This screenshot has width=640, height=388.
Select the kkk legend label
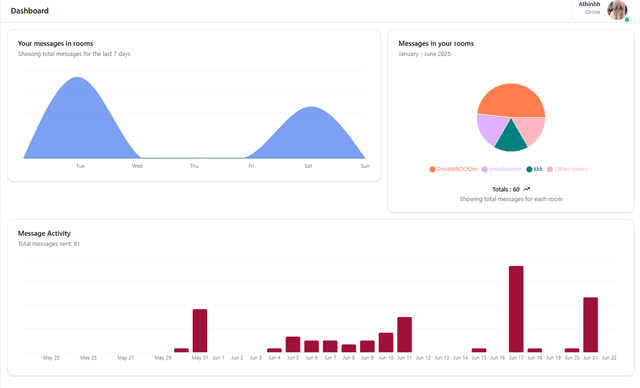(538, 169)
